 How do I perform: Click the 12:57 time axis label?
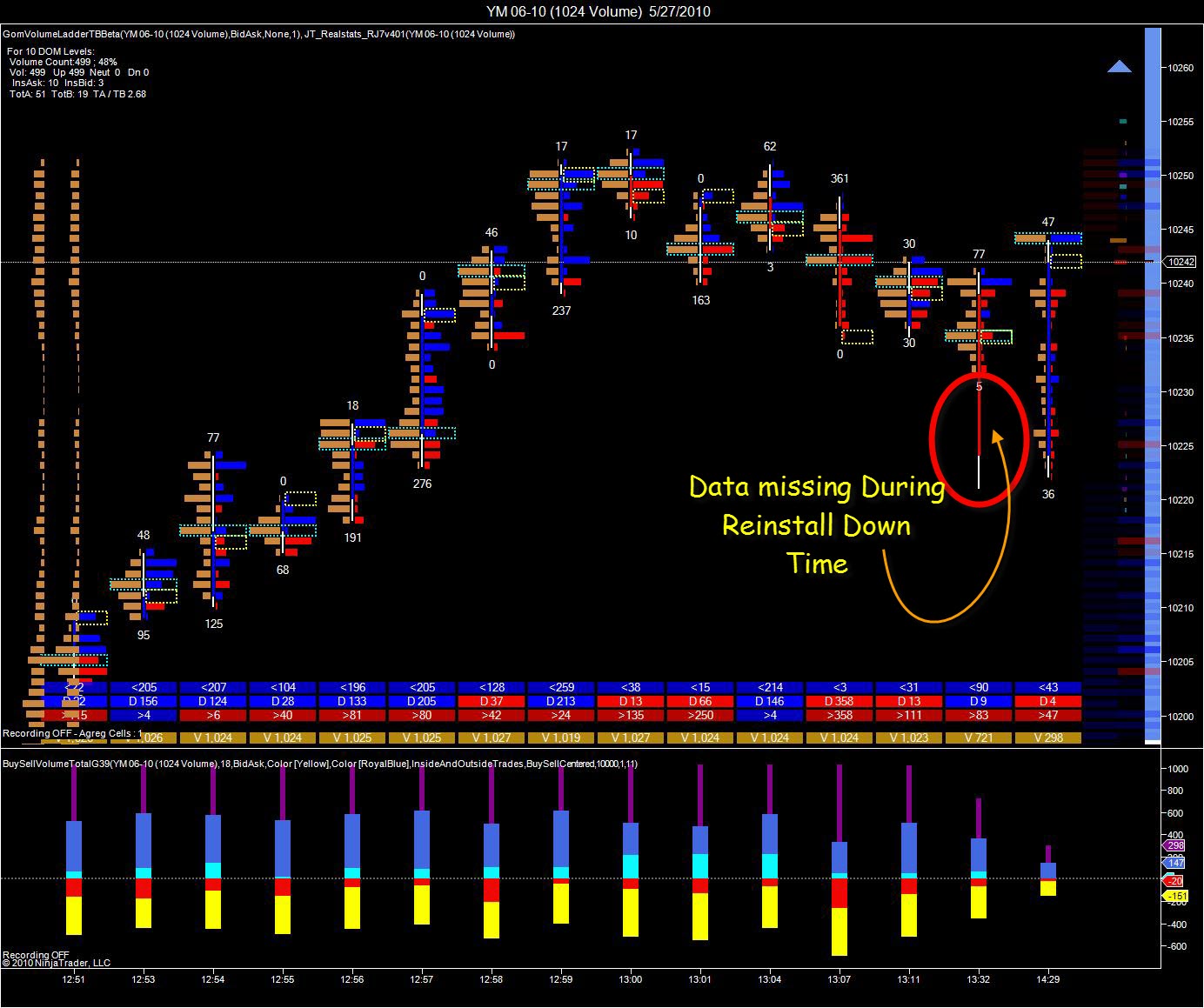(422, 979)
